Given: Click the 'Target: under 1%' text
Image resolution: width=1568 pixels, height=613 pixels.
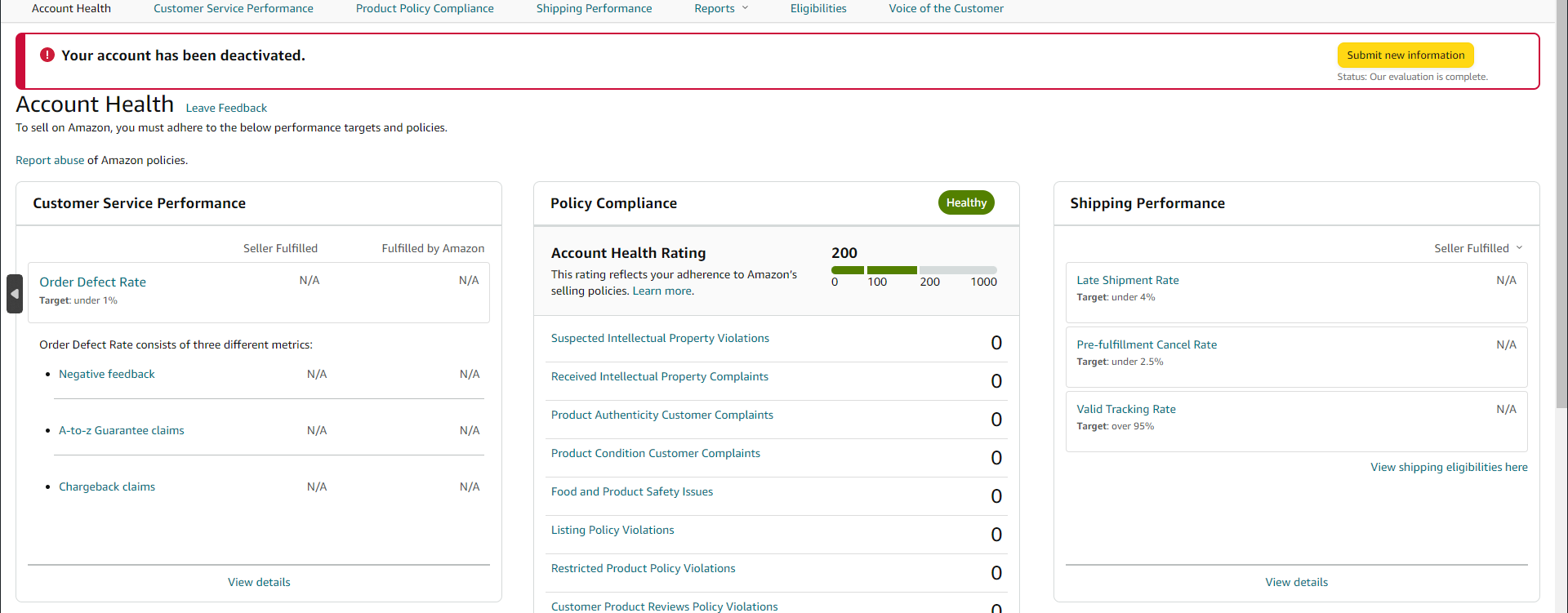Looking at the screenshot, I should (78, 300).
